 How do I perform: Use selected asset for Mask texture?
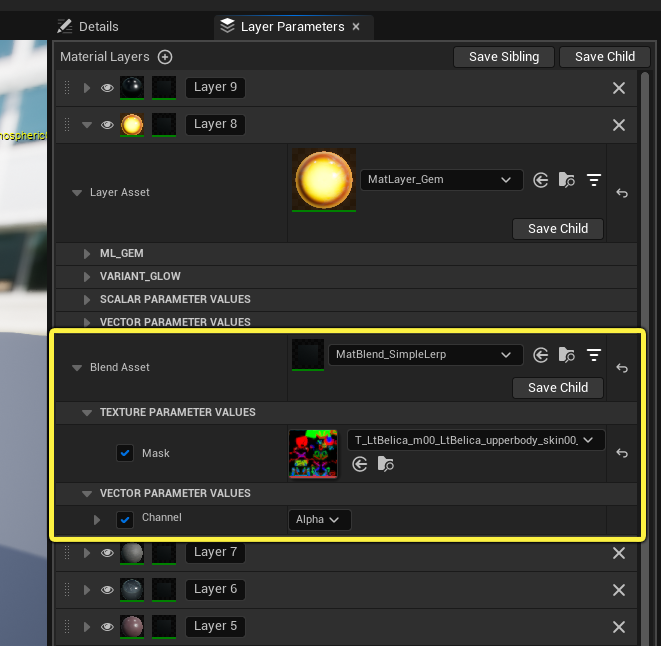tap(360, 464)
